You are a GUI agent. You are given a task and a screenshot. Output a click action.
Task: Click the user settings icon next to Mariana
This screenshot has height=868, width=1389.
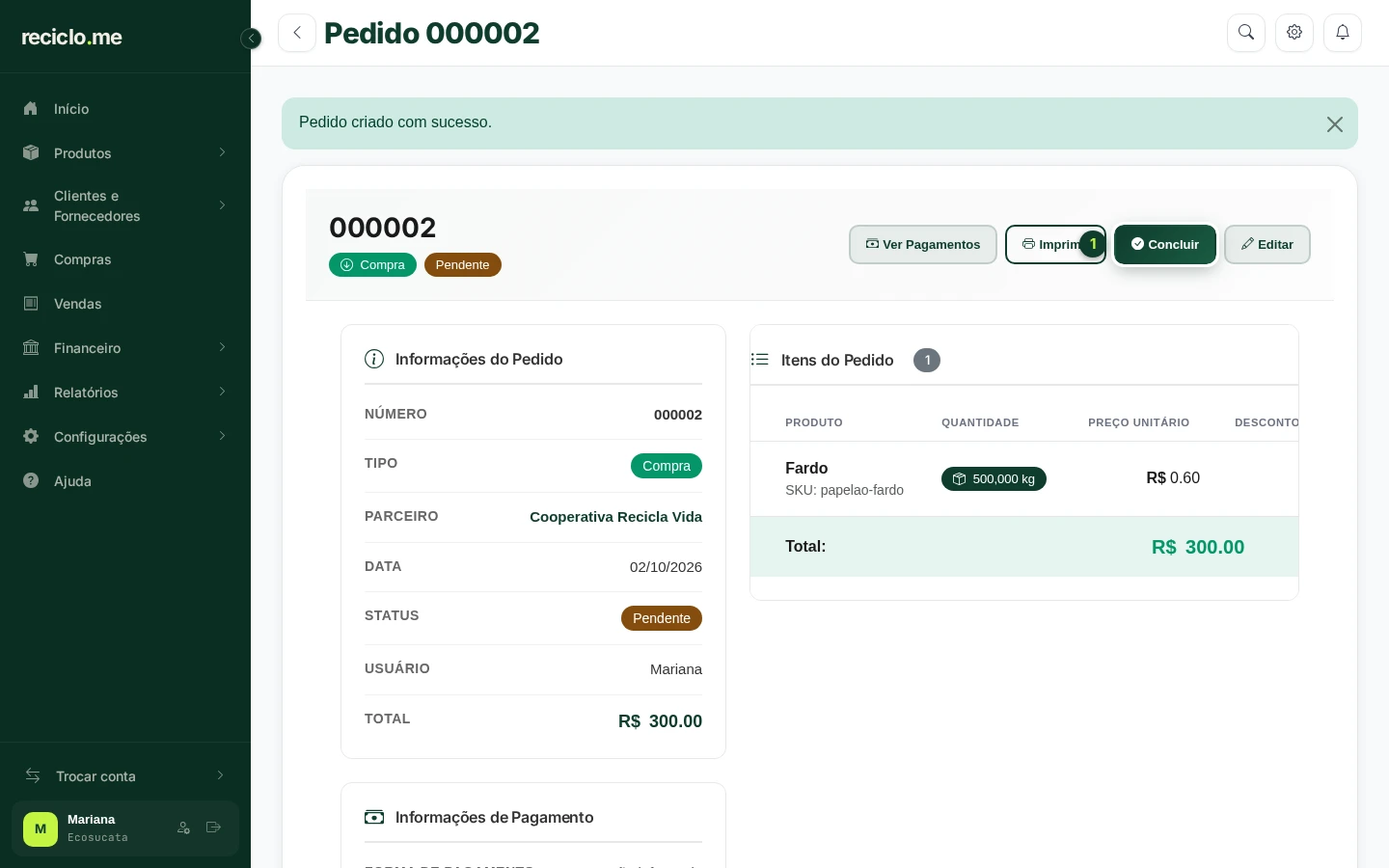tap(183, 827)
